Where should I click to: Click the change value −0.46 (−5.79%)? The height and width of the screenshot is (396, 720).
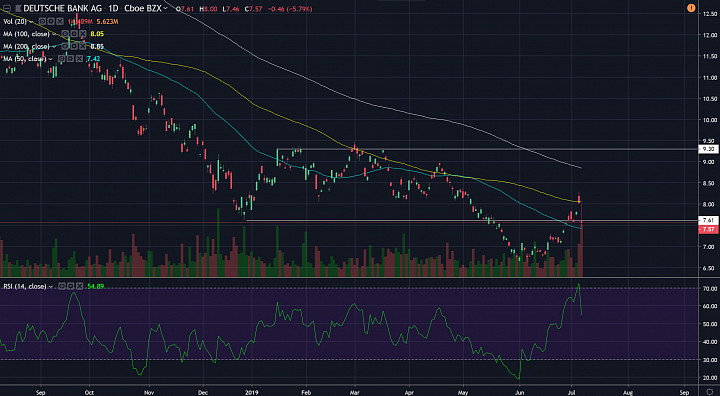click(289, 9)
